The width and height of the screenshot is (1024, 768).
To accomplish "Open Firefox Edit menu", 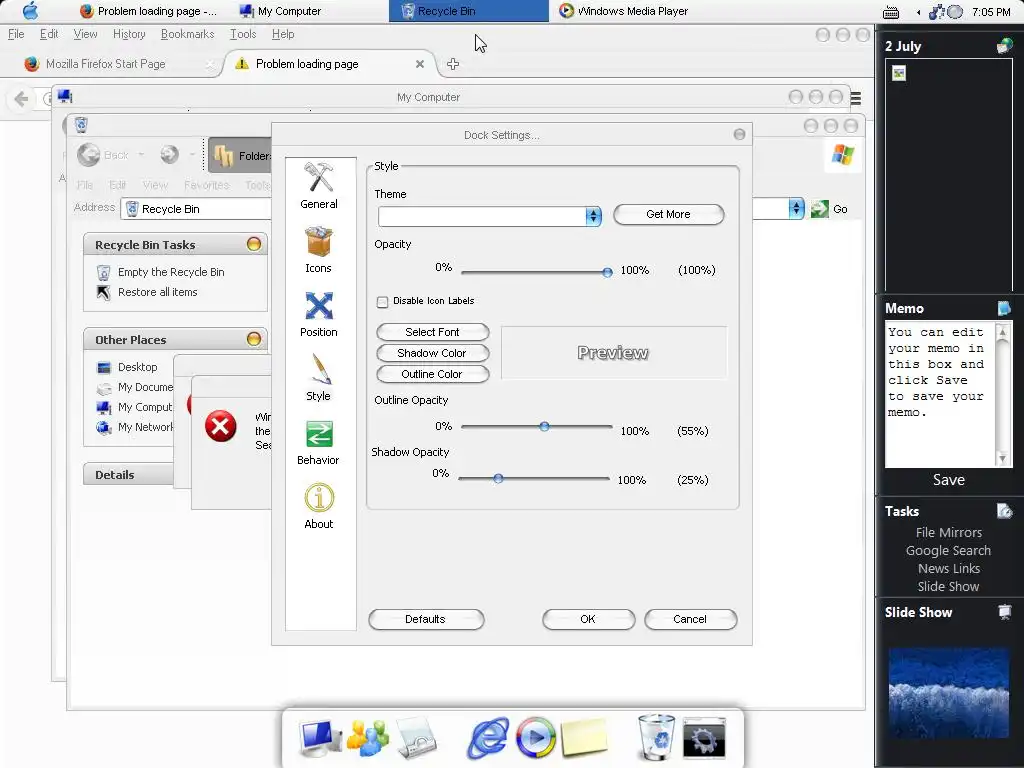I will (49, 34).
